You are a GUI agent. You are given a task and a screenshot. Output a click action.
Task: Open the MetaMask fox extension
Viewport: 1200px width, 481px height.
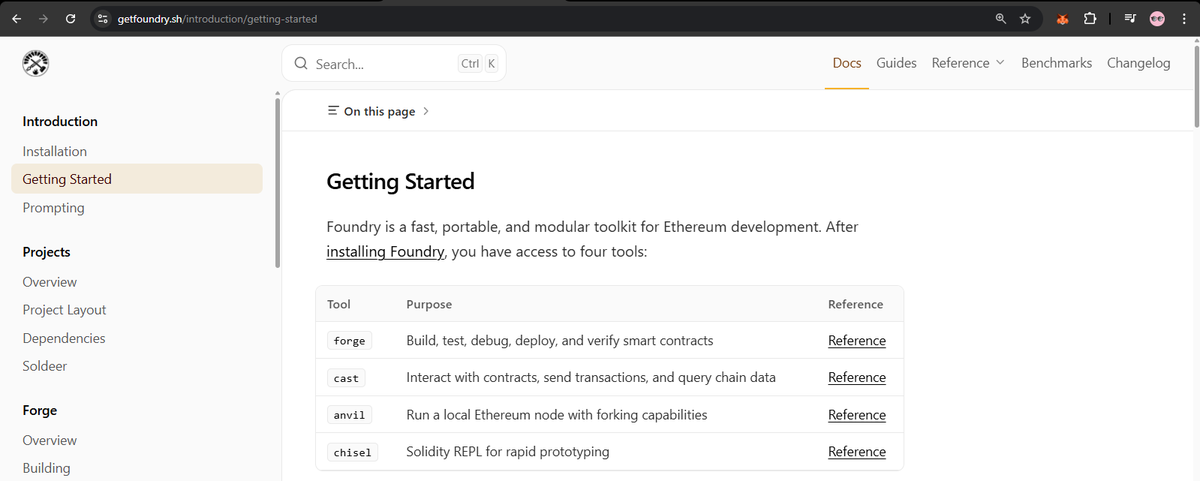coord(1063,19)
